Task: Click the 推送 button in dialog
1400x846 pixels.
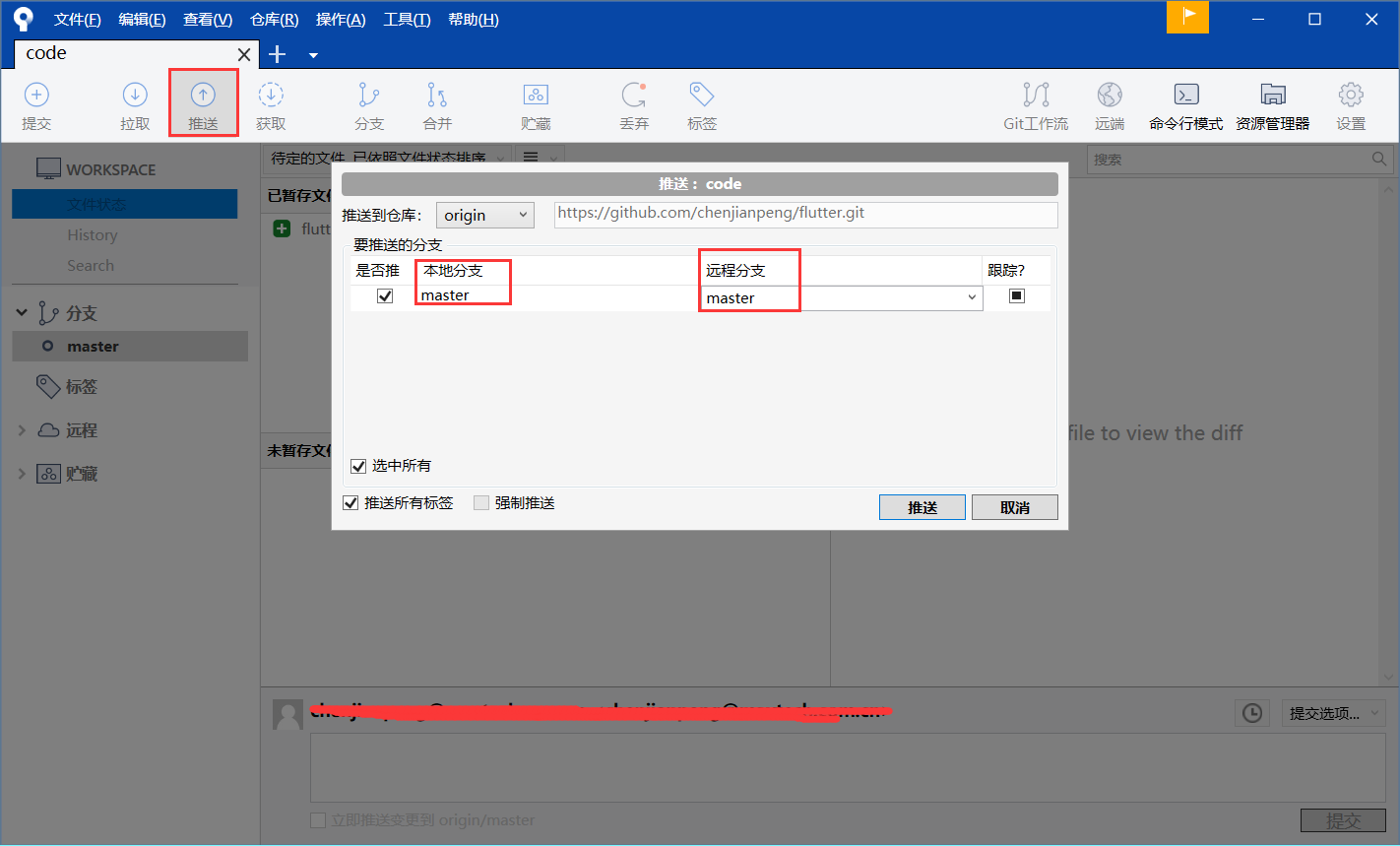Action: tap(922, 506)
